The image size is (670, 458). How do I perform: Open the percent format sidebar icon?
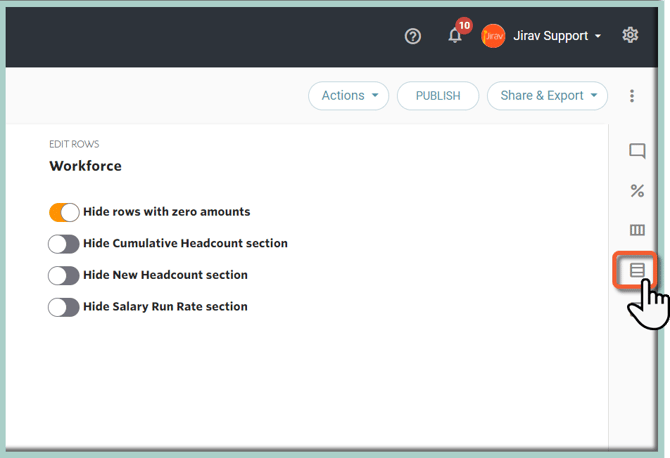coord(637,191)
